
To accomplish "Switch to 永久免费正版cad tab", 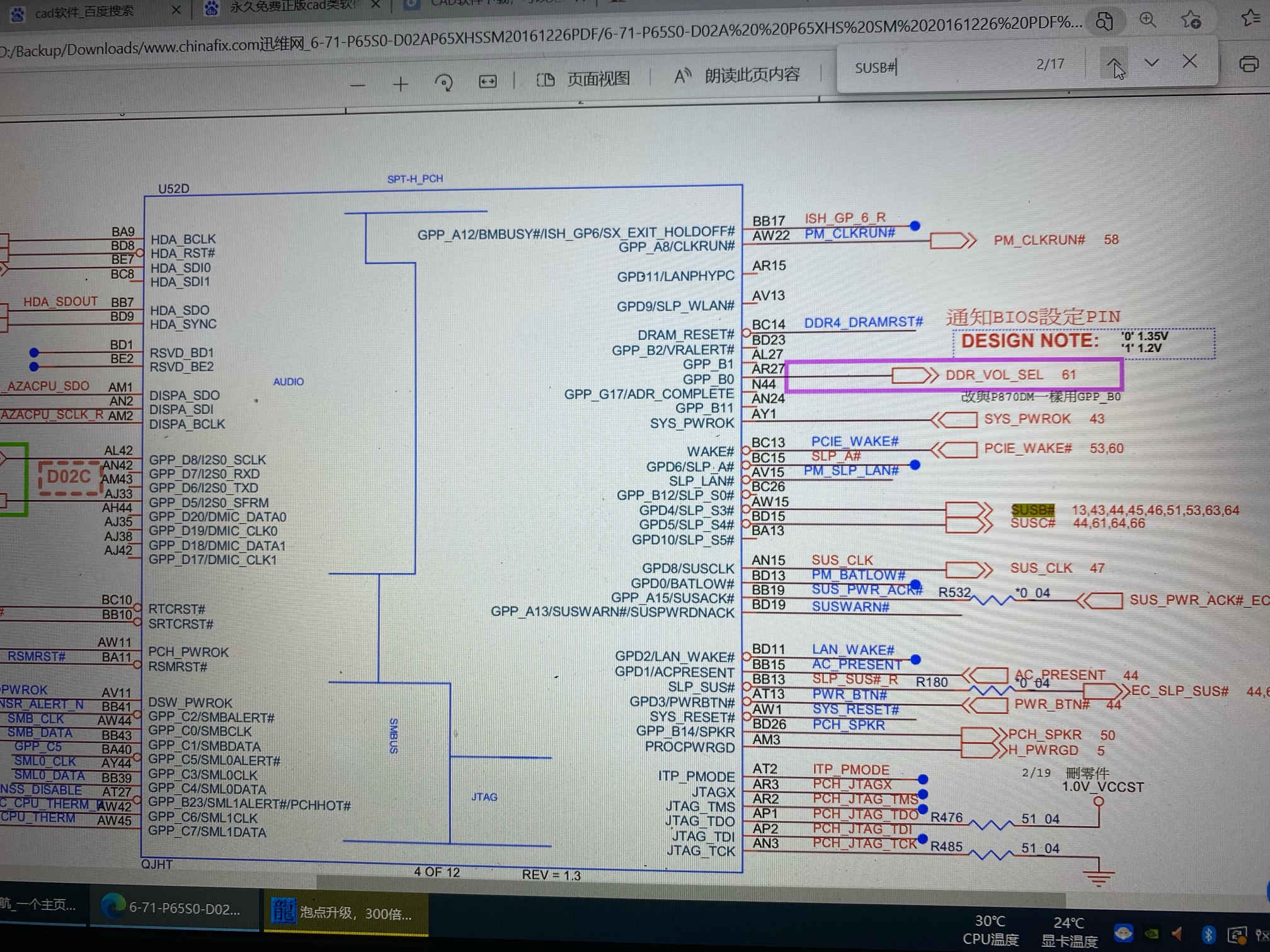I will 290,7.
